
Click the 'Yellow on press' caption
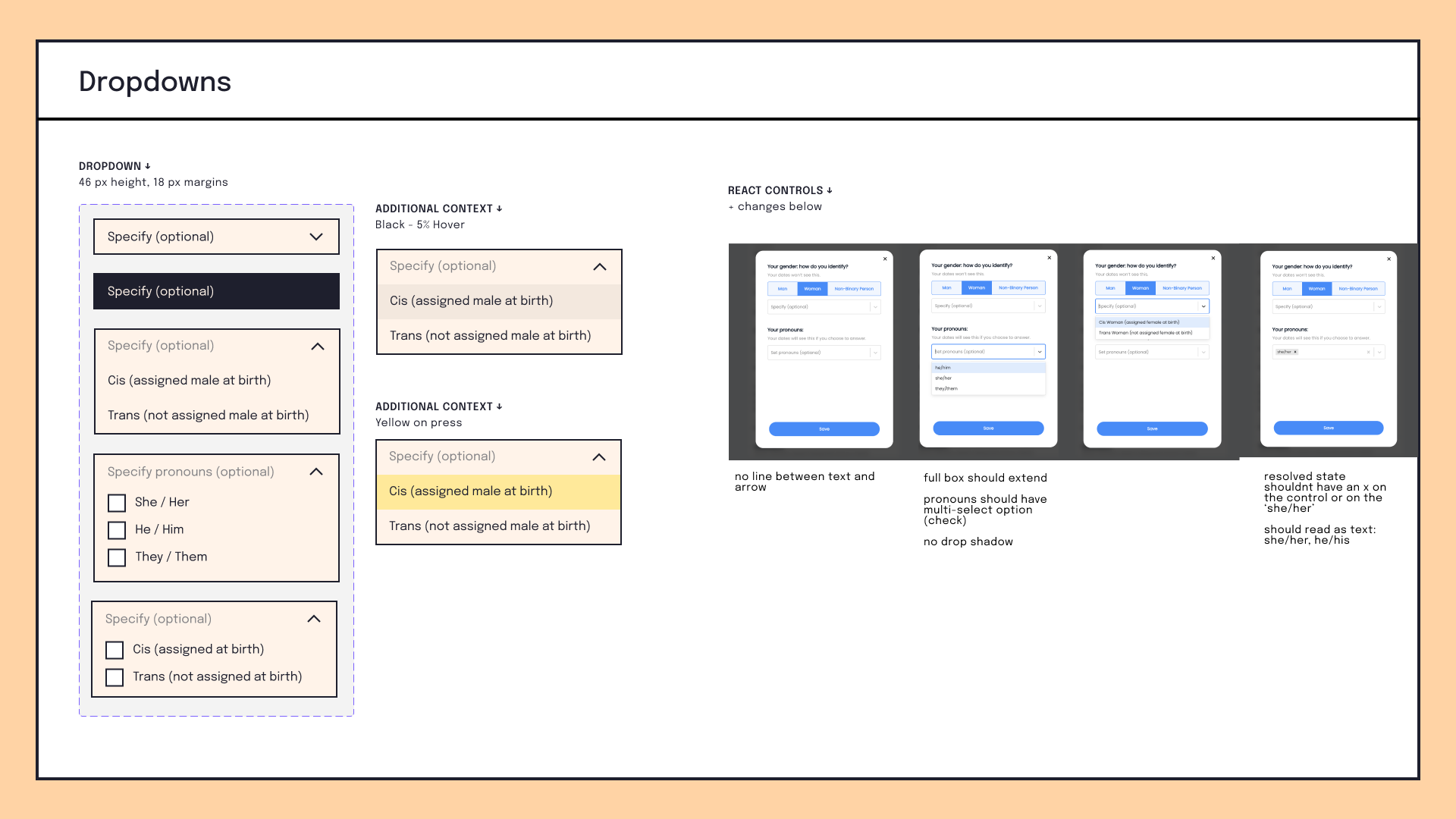coord(419,422)
